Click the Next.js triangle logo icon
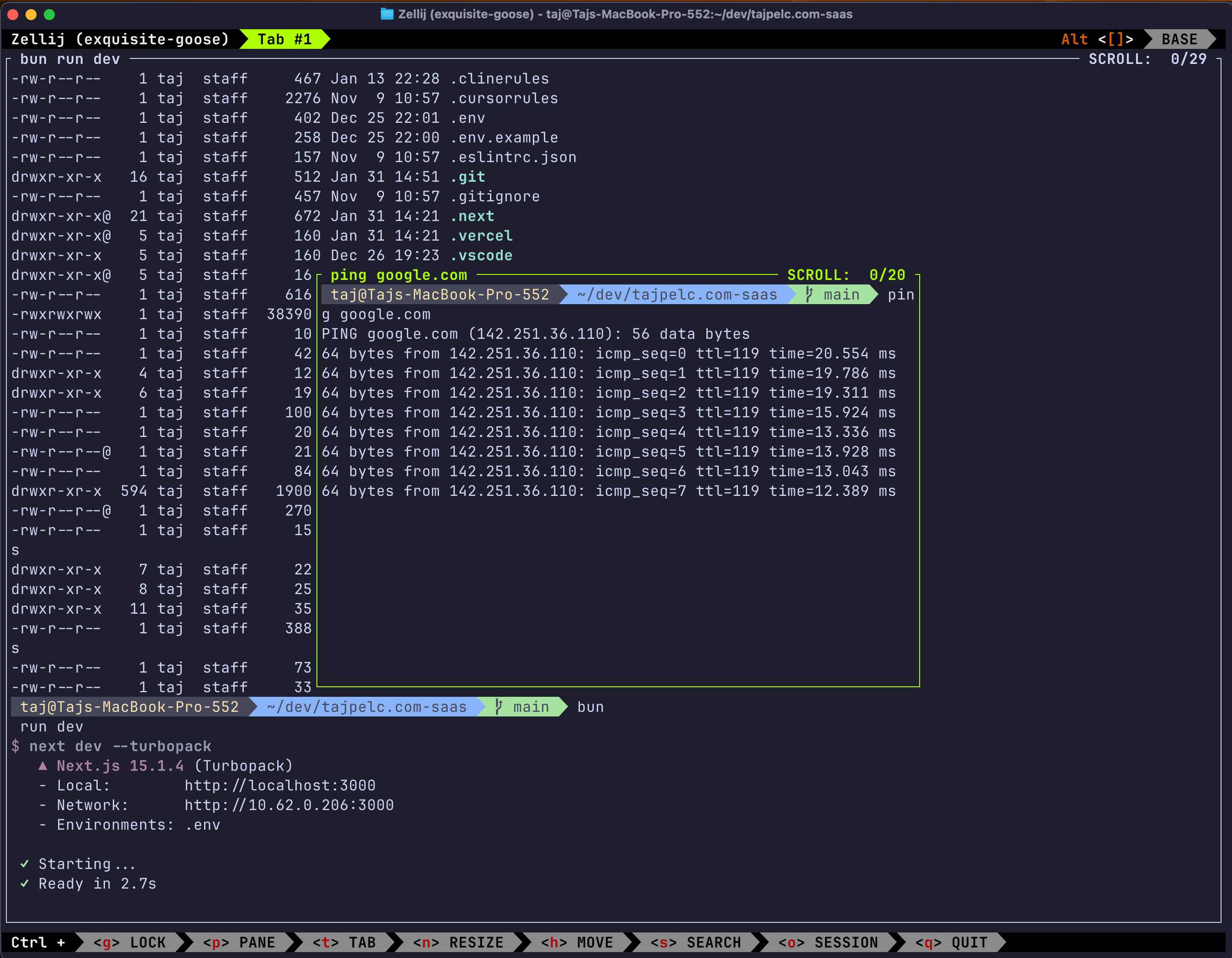Viewport: 1232px width, 958px height. (43, 766)
